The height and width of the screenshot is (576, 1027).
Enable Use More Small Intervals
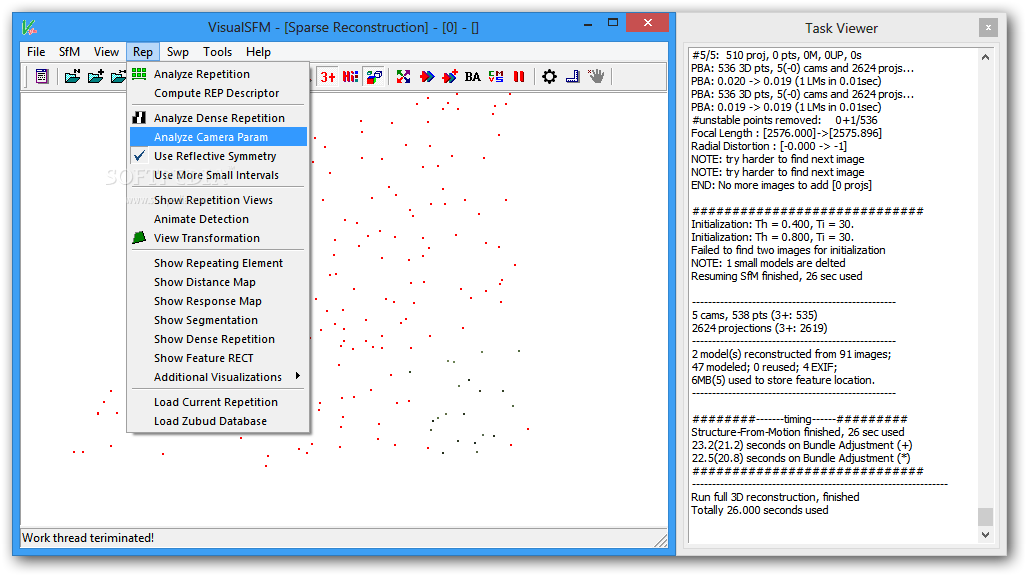click(x=216, y=175)
